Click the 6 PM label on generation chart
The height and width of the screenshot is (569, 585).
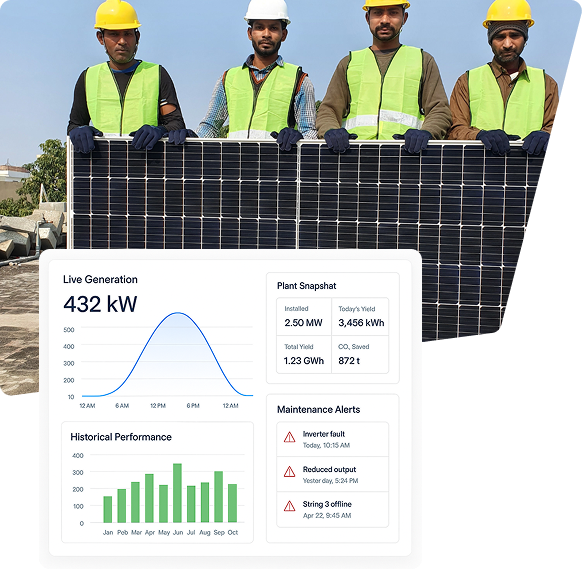[193, 406]
